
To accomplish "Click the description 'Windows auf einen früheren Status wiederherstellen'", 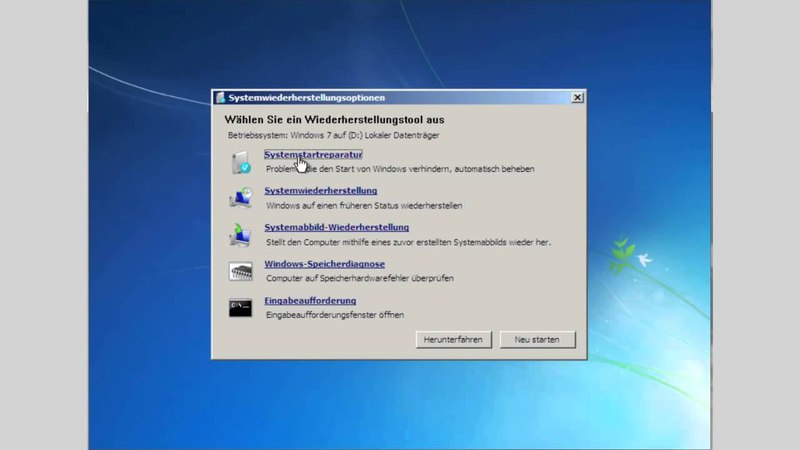I will (364, 206).
